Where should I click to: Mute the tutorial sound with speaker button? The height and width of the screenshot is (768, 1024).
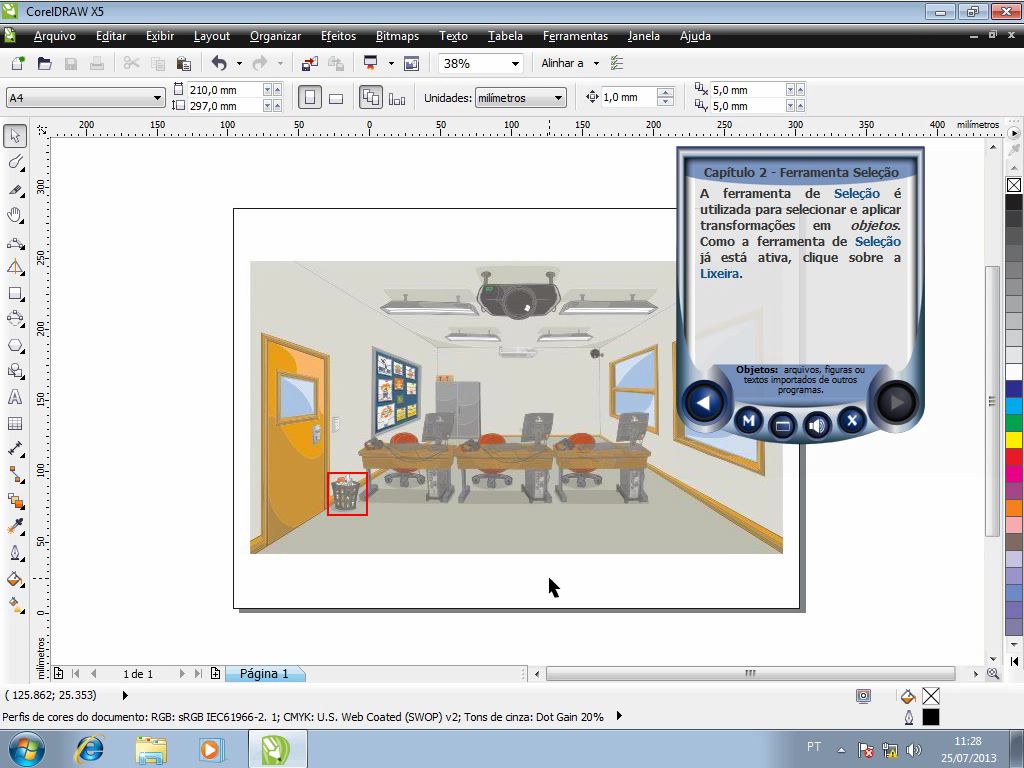[x=817, y=424]
